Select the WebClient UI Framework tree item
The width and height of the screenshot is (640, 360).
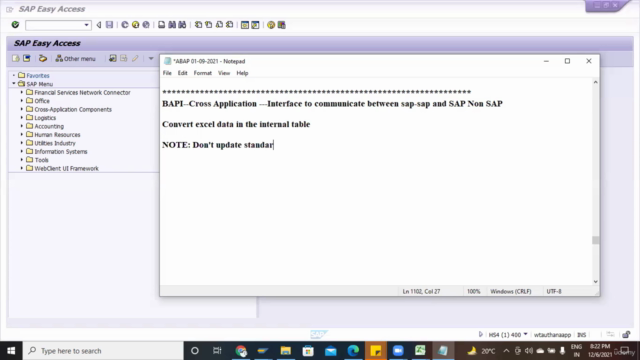click(x=66, y=169)
